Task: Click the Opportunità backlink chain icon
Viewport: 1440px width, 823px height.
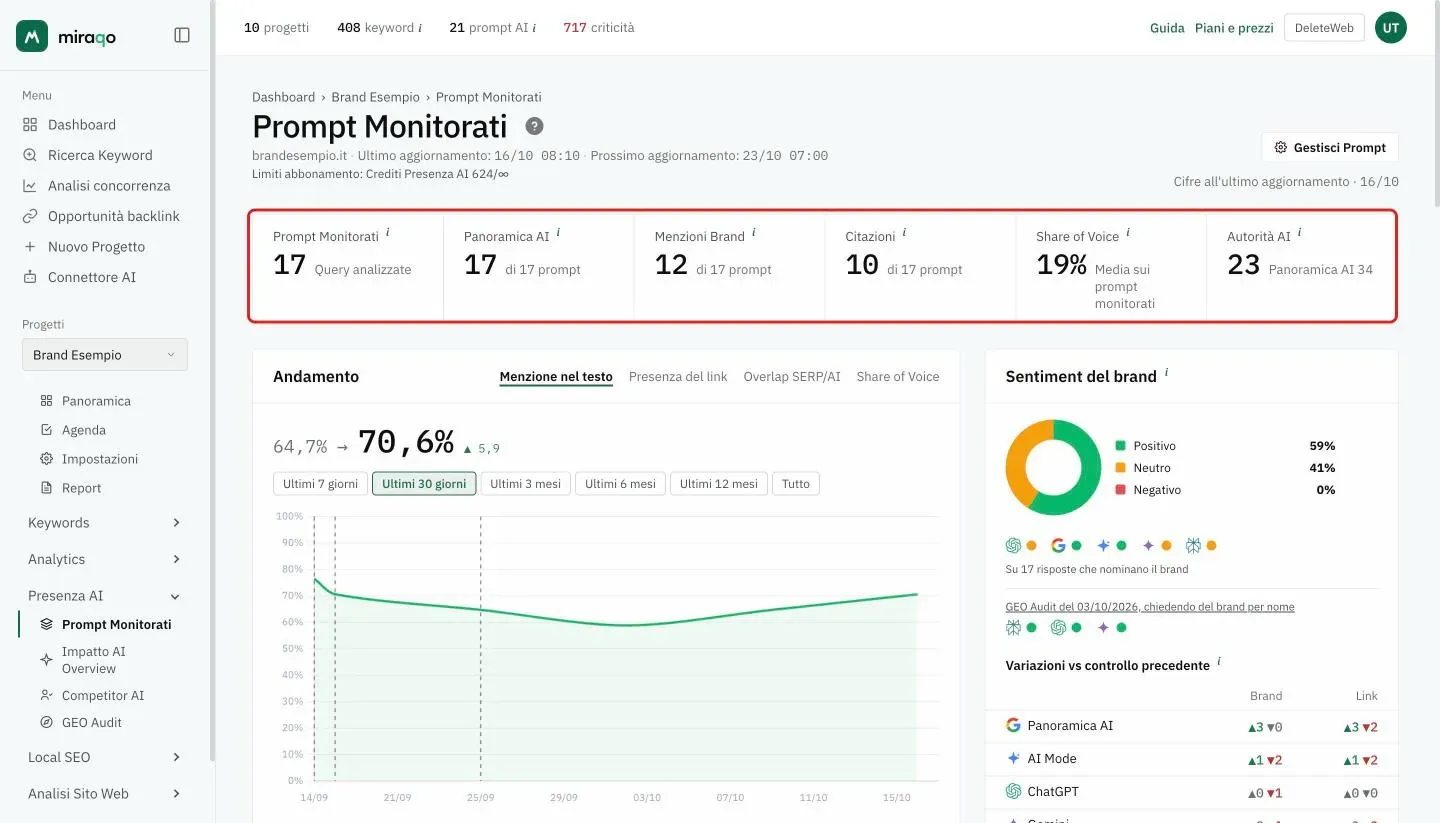Action: (30, 216)
